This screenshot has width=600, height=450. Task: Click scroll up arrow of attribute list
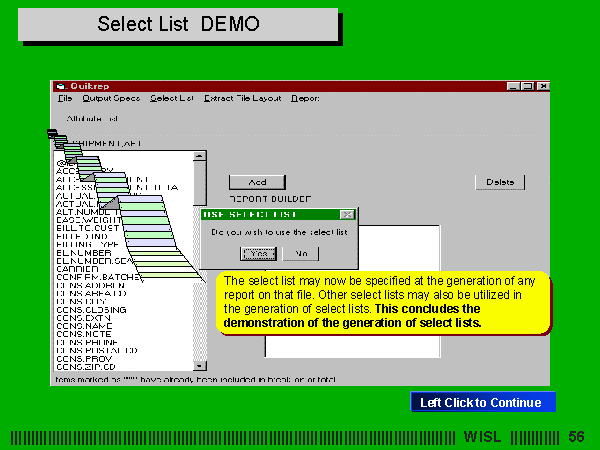(x=200, y=157)
